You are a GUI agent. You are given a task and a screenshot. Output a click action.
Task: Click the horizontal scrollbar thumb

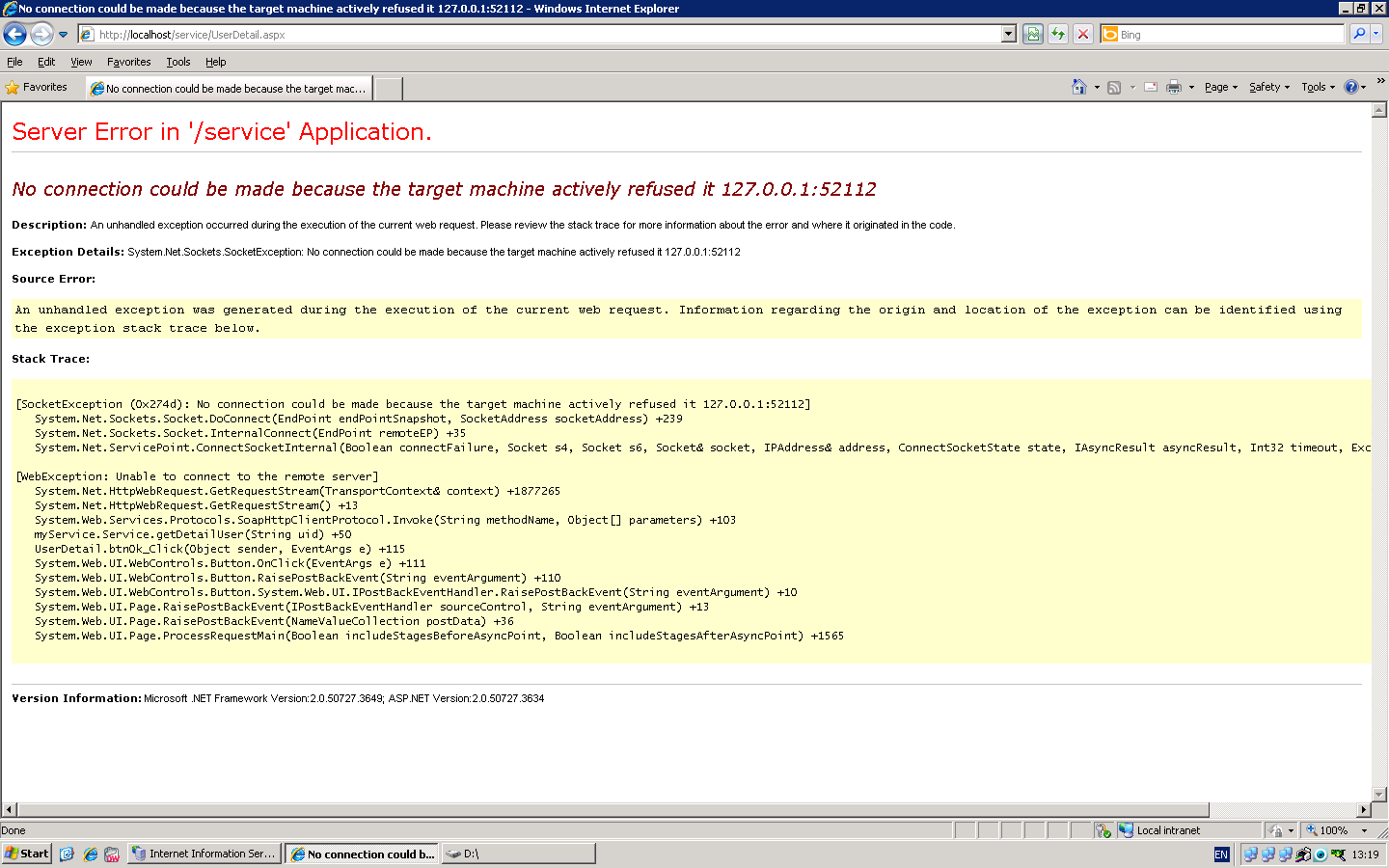coord(613,810)
